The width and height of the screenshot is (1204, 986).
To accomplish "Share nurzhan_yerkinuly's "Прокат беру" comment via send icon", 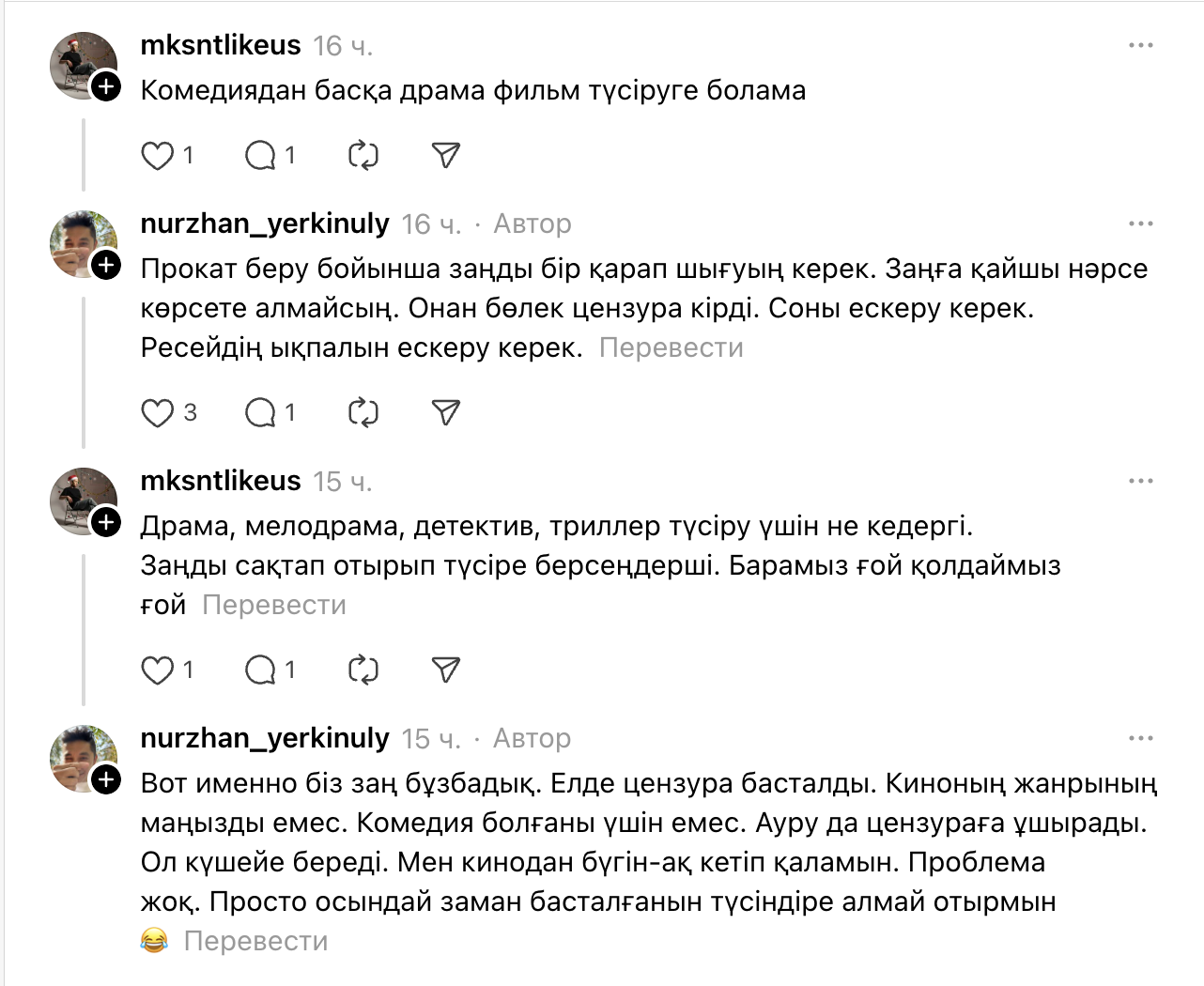I will (446, 412).
